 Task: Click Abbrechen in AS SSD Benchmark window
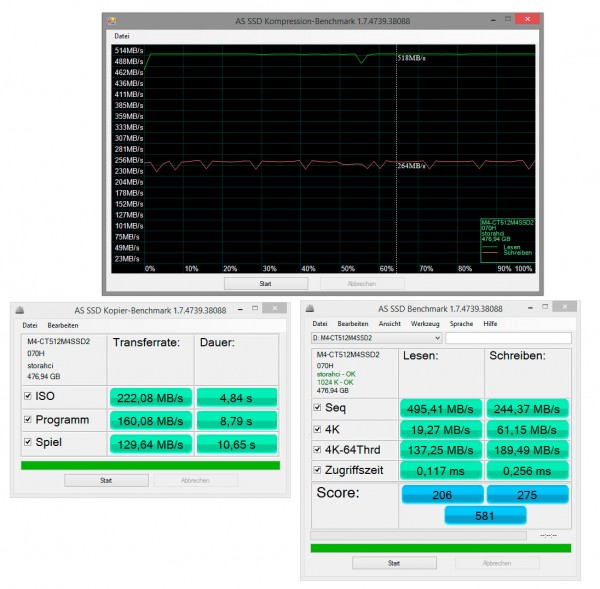click(x=497, y=563)
